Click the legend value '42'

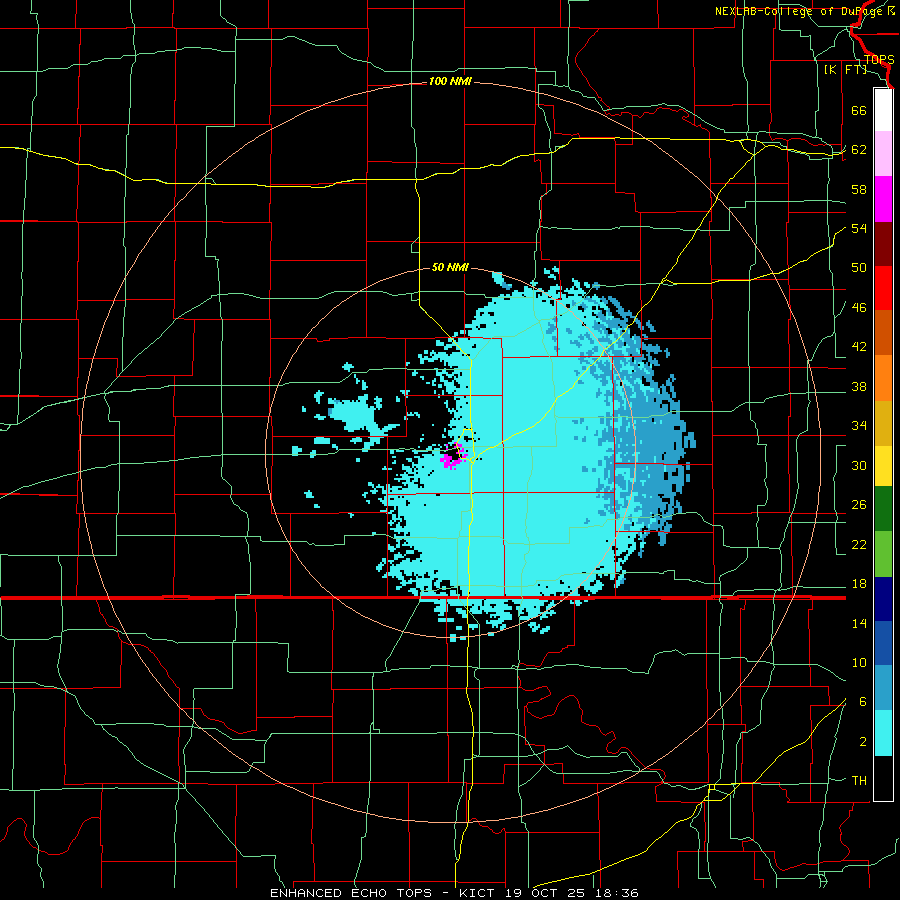click(x=859, y=347)
